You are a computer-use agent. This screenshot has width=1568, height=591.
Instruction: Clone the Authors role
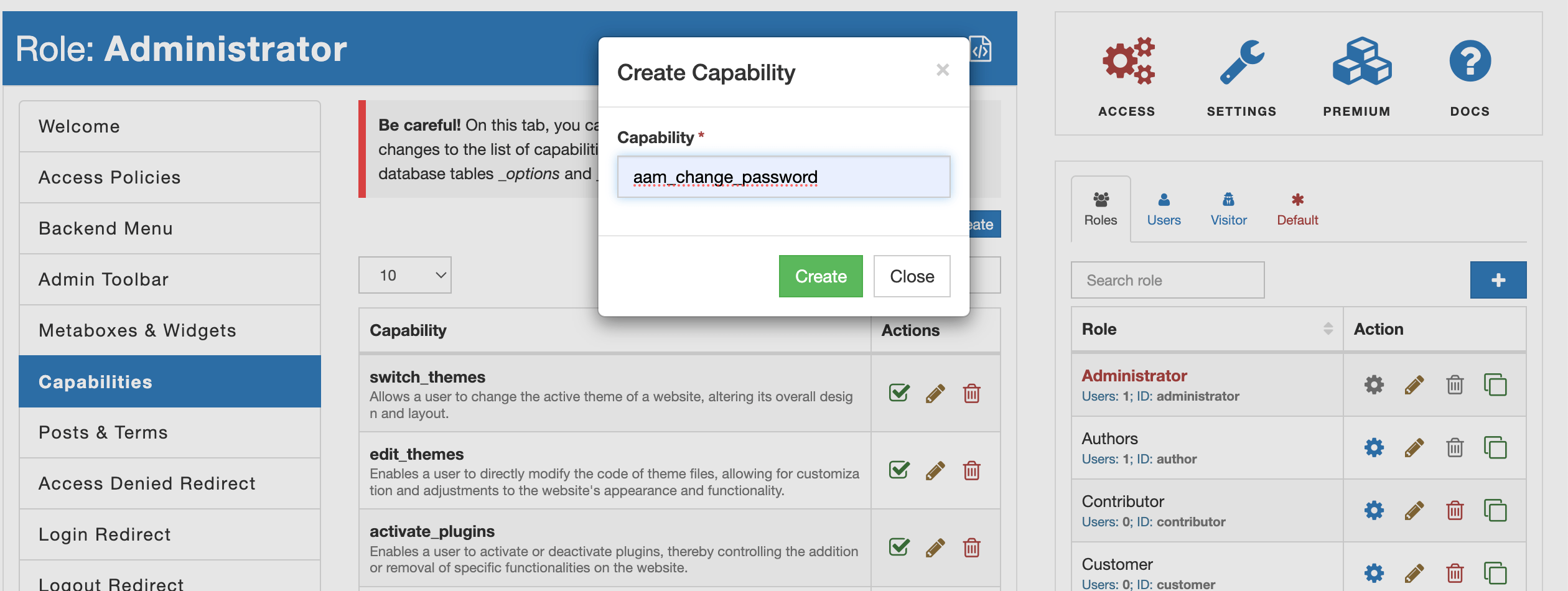pos(1495,447)
